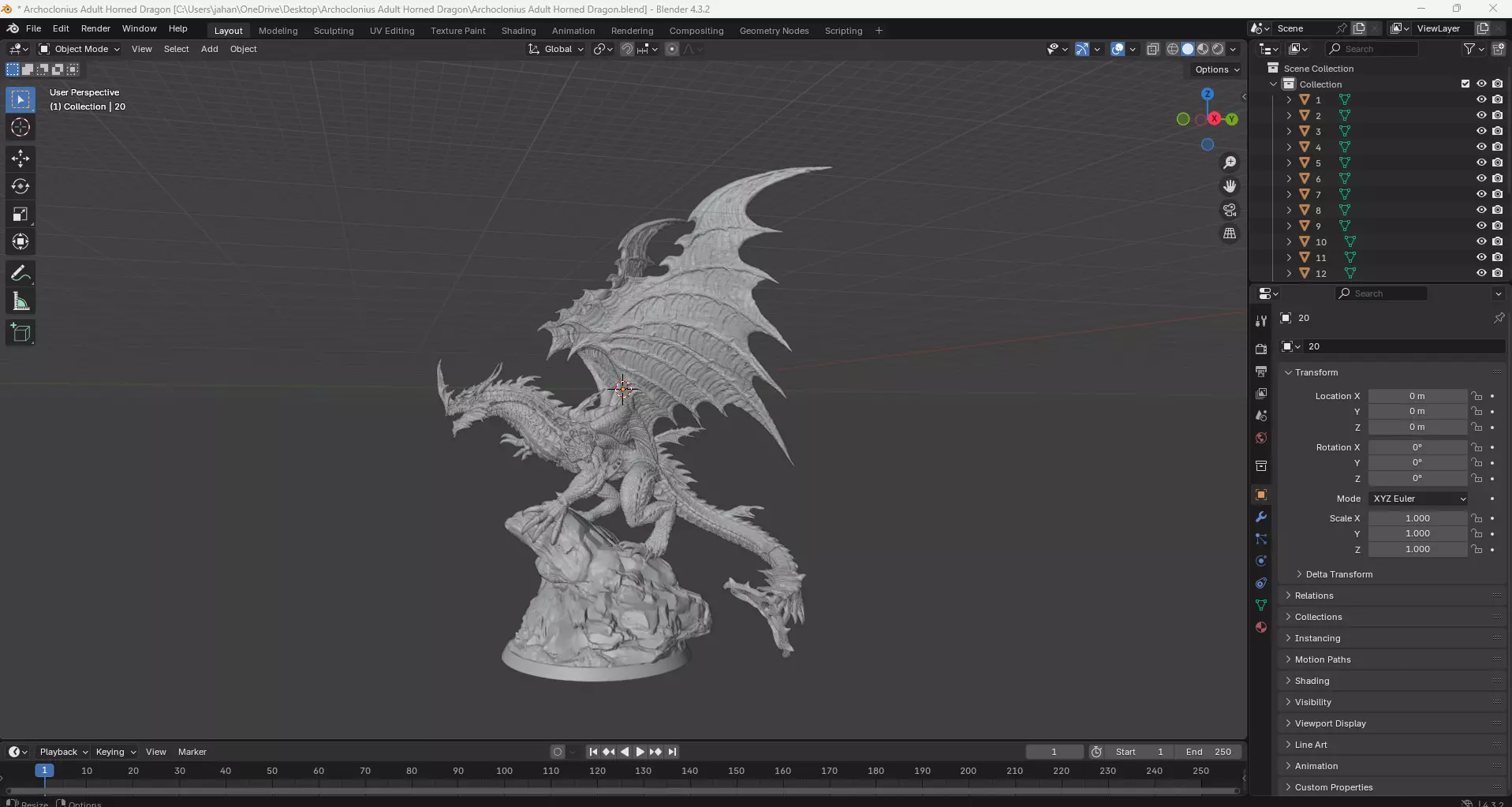Open the Keying popover

(116, 752)
